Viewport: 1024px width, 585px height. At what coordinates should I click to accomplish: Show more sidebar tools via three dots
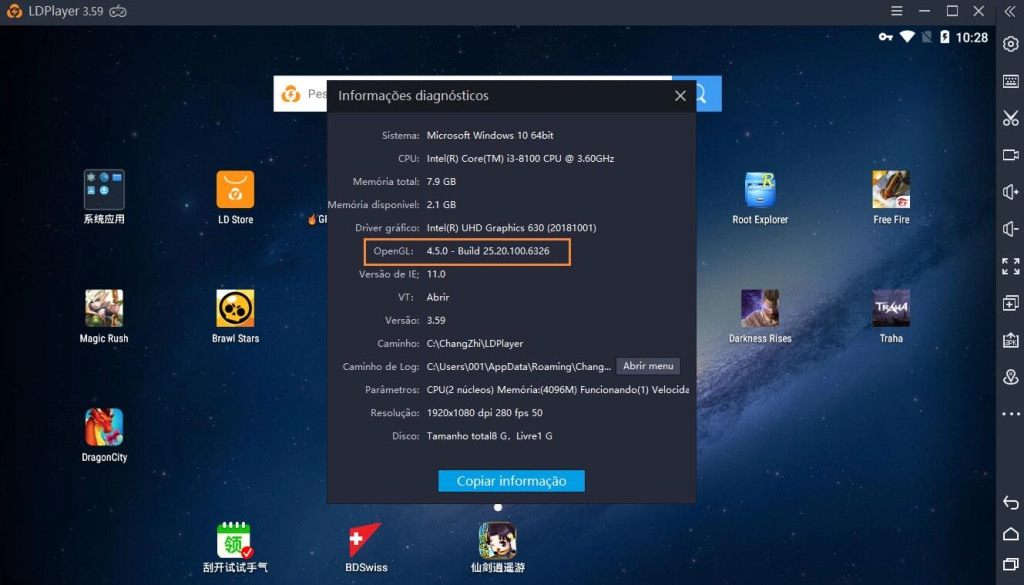[x=1010, y=413]
